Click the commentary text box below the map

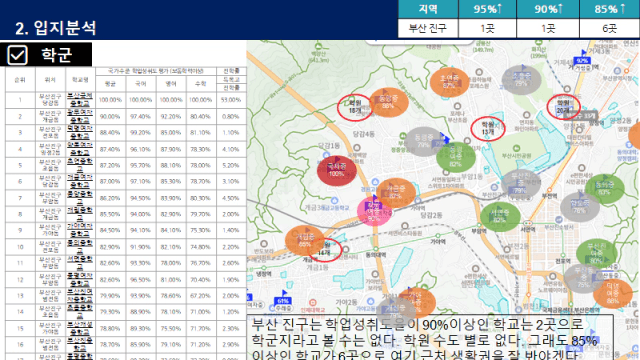431,337
